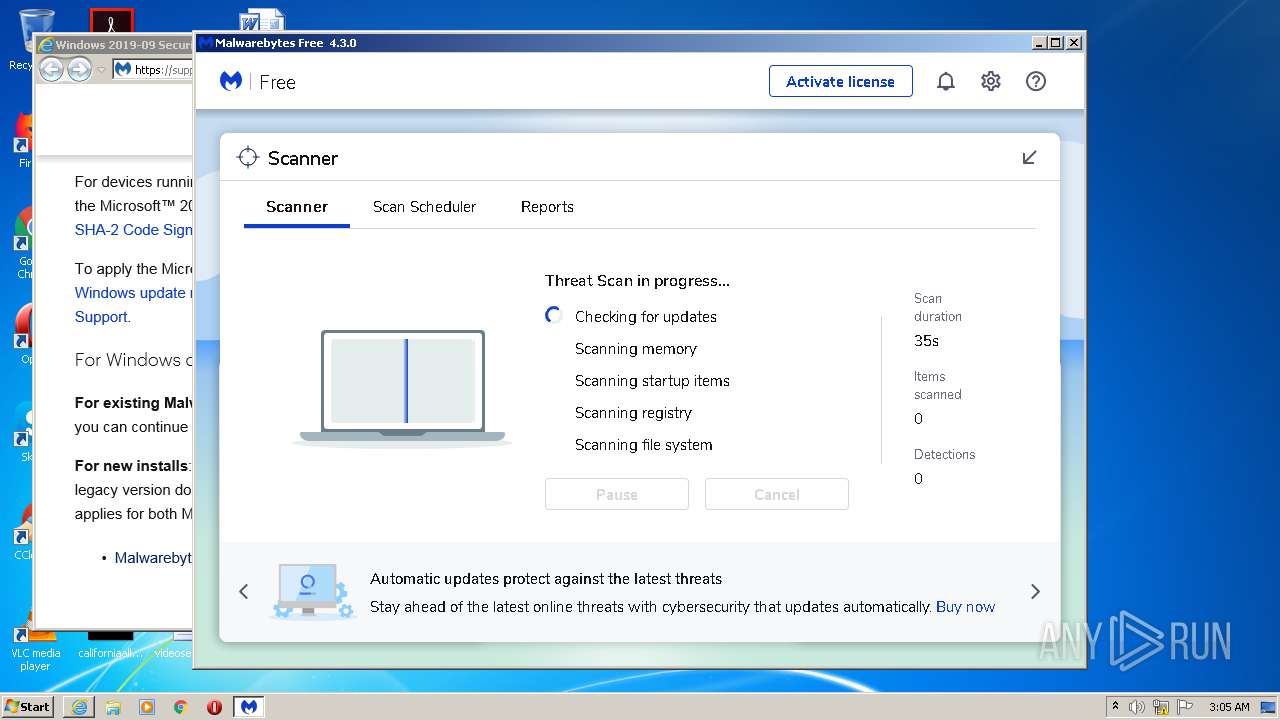Click the Threat Scan in progress heading

click(637, 281)
